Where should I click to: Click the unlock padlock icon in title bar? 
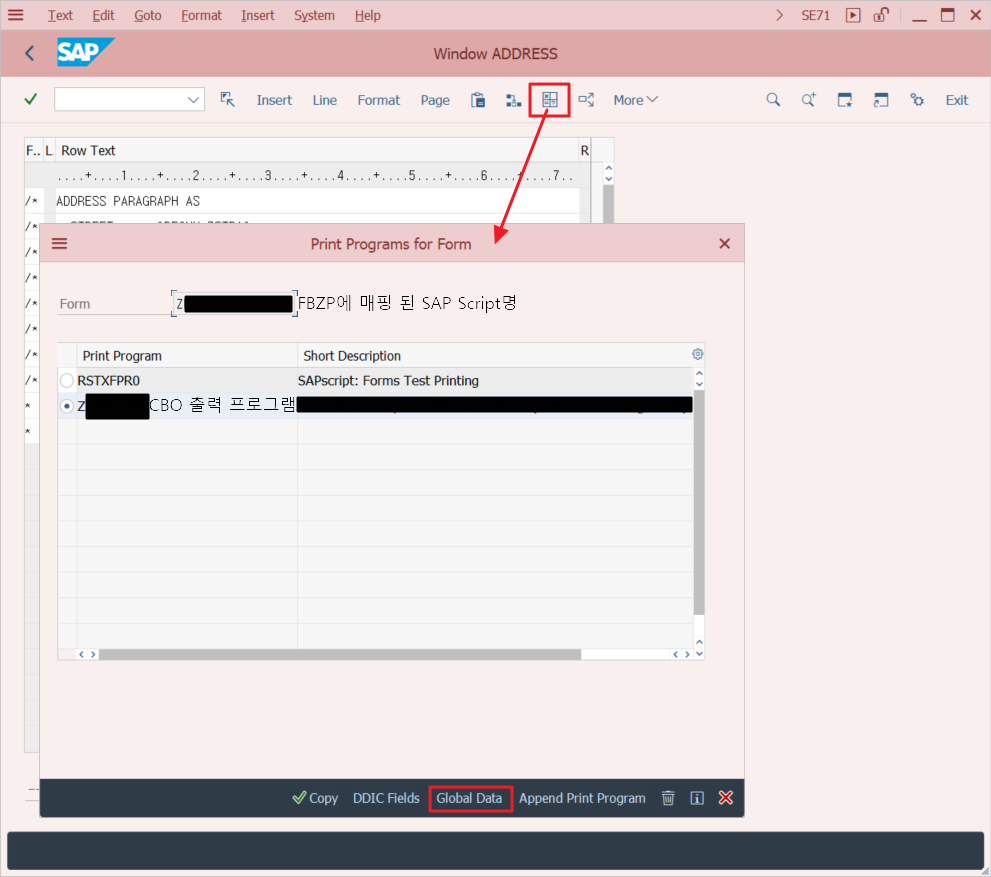point(881,15)
